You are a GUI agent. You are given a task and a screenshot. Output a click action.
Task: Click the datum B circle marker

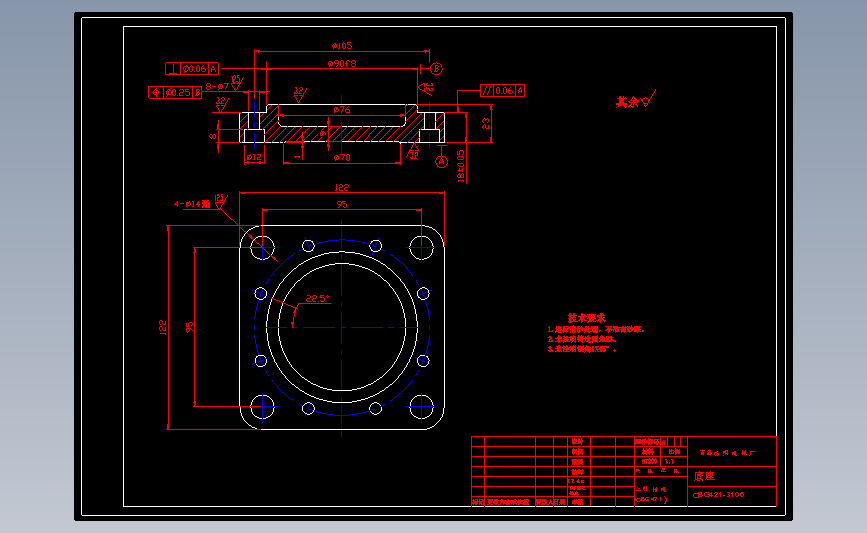(436, 69)
